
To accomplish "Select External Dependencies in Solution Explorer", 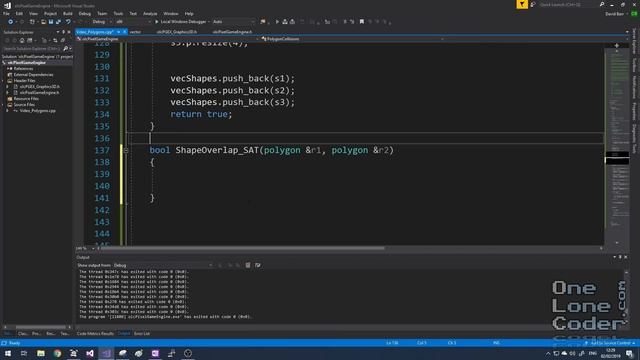I will click(x=33, y=75).
